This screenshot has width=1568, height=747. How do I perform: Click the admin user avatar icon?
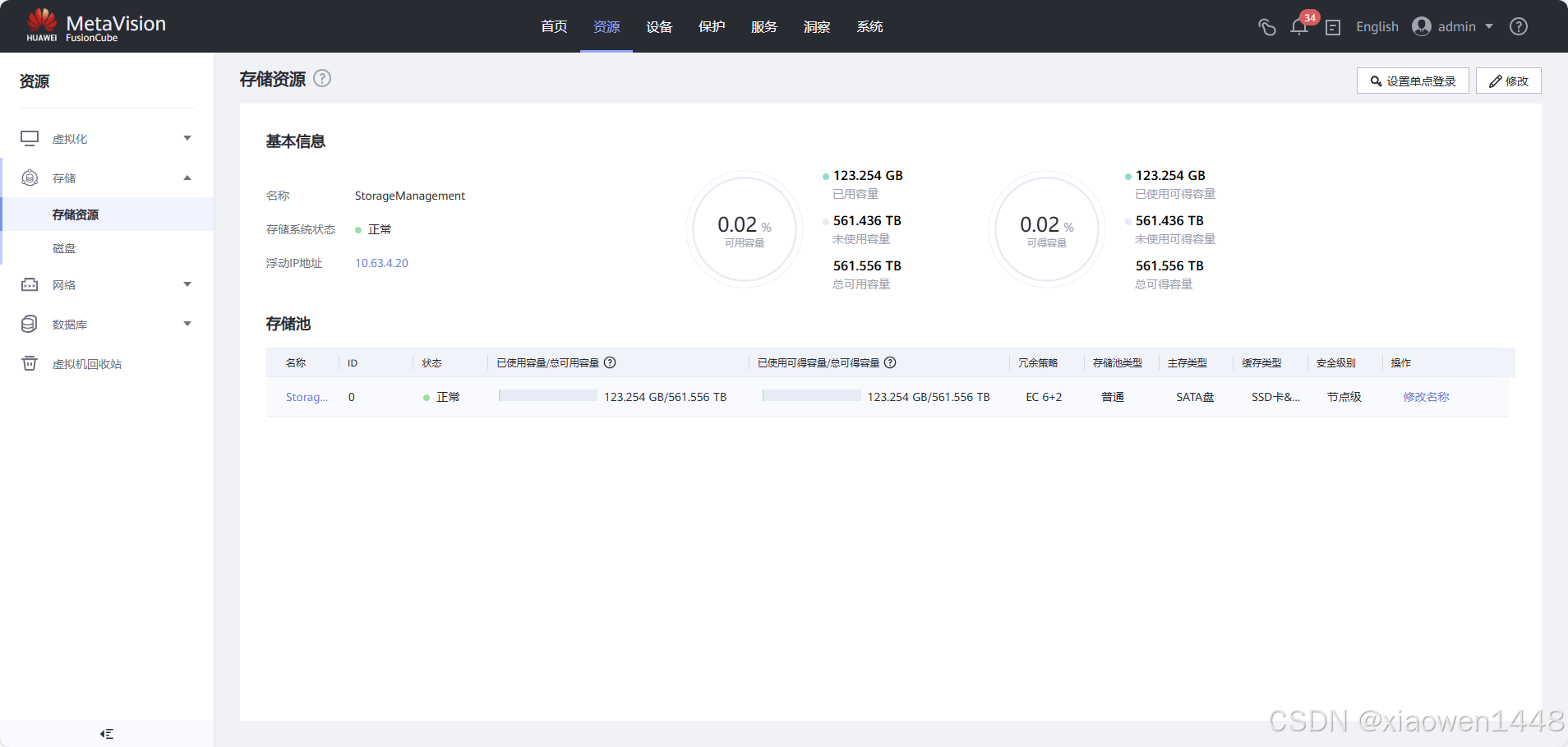[x=1422, y=26]
